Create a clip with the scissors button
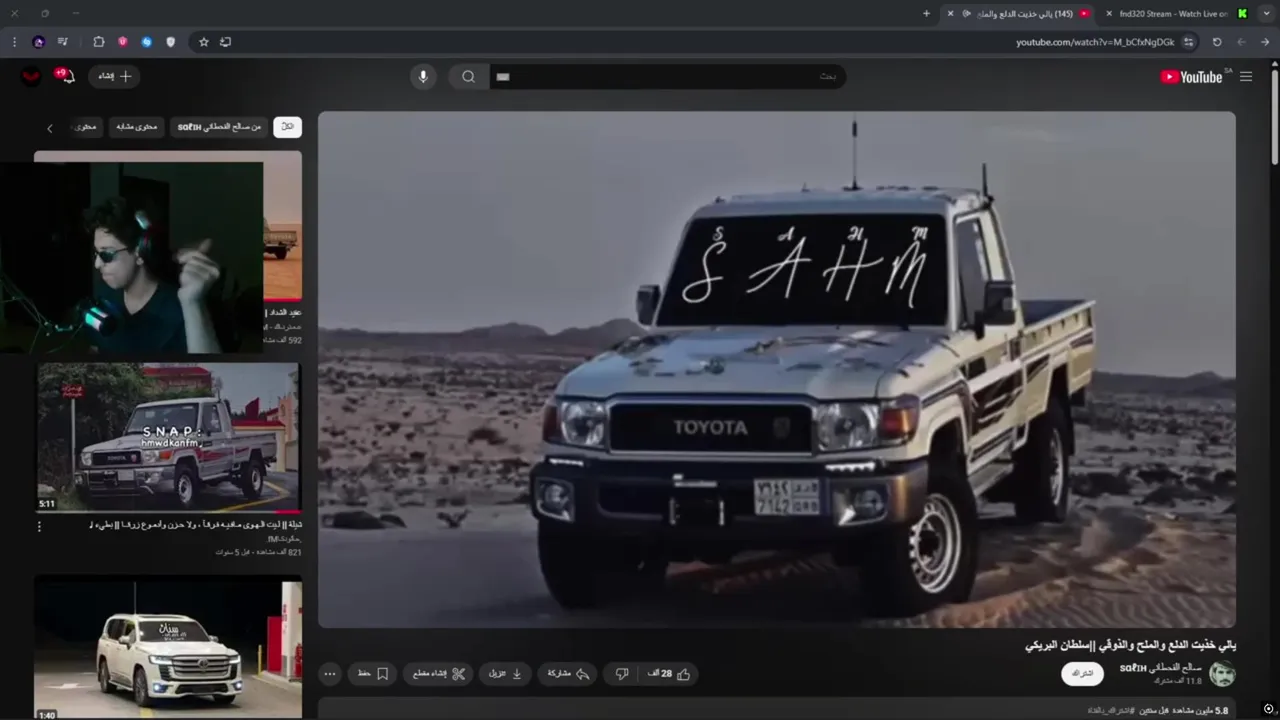Image resolution: width=1280 pixels, height=720 pixels. point(439,674)
